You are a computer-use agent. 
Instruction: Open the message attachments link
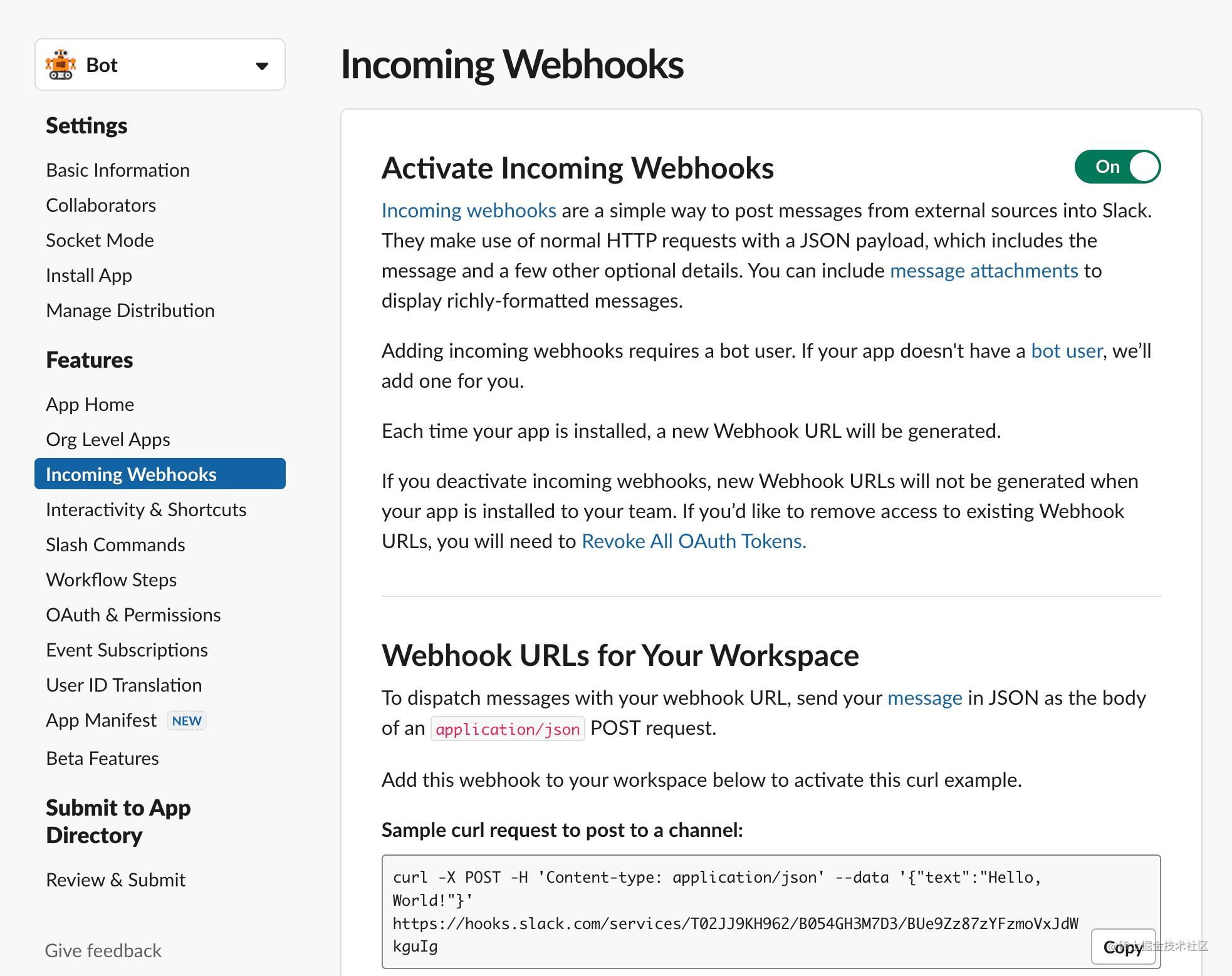coord(984,271)
